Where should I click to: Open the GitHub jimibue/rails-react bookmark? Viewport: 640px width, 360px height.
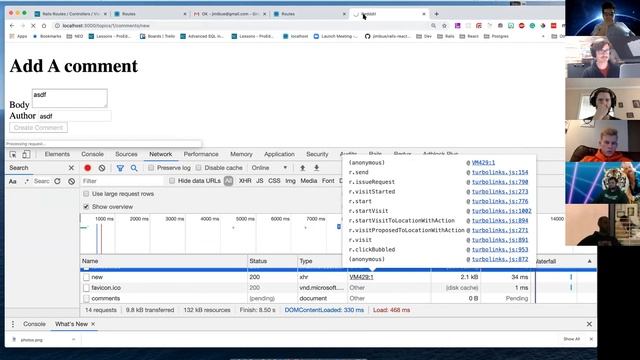pyautogui.click(x=387, y=36)
